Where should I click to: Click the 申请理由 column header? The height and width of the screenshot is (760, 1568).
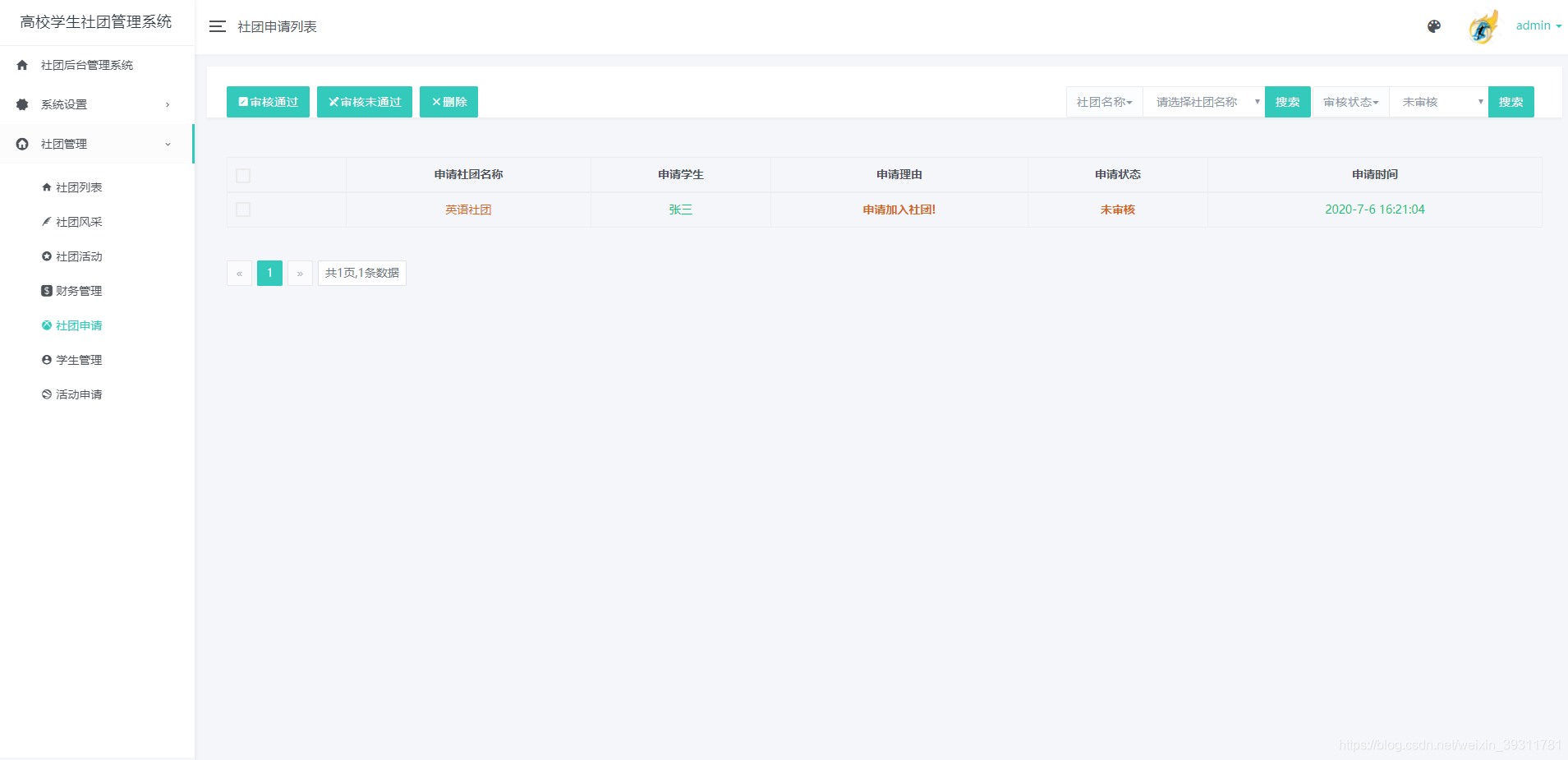pyautogui.click(x=899, y=174)
